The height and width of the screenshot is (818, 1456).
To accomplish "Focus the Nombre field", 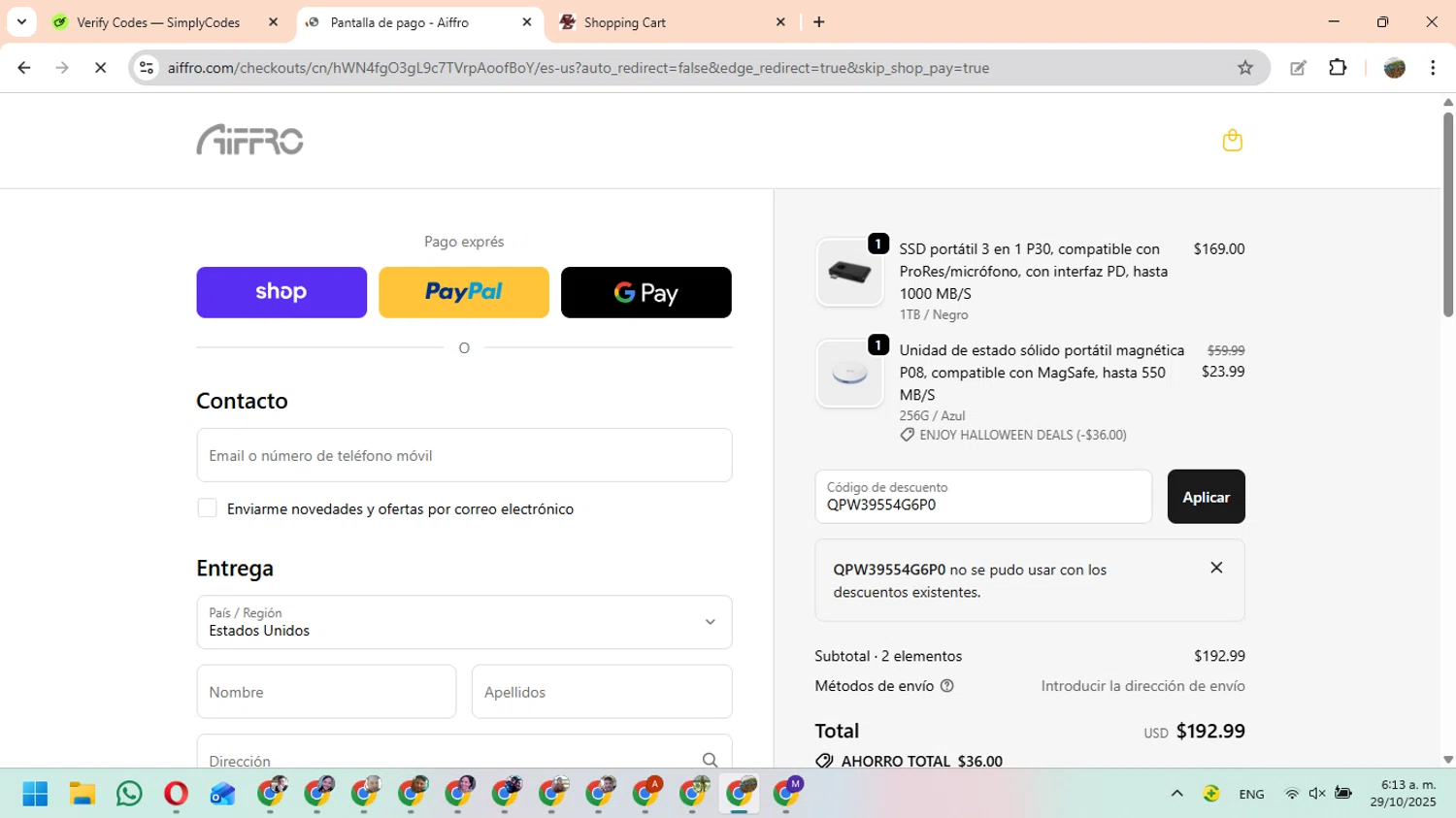I will coord(326,692).
